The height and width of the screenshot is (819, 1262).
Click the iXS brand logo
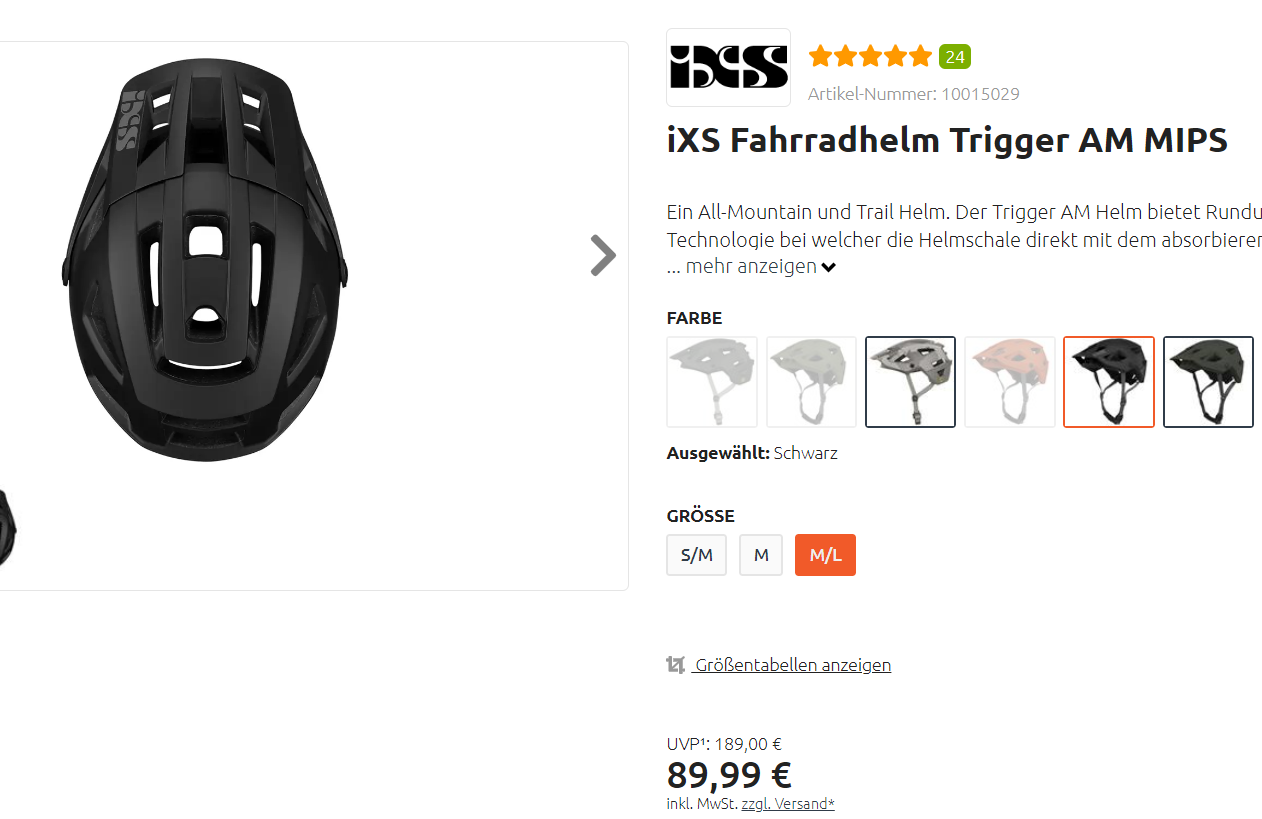point(728,67)
